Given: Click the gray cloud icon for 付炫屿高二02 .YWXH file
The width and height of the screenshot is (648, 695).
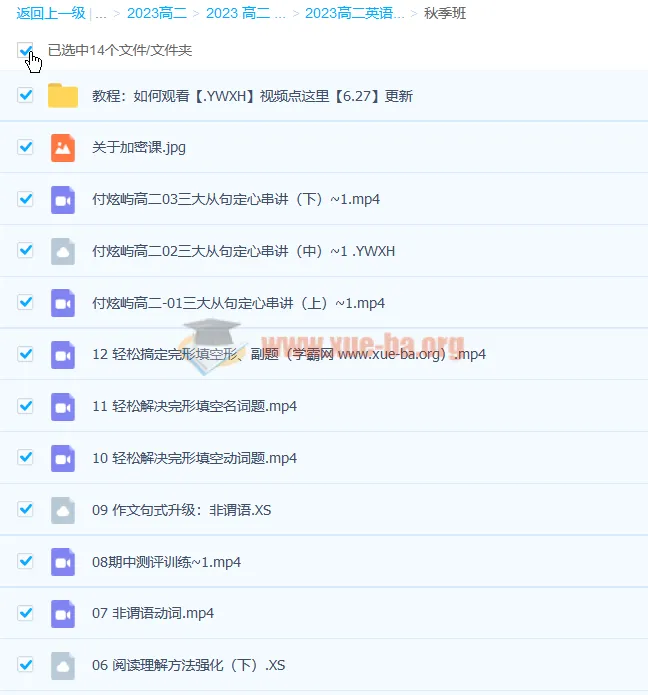Looking at the screenshot, I should [x=63, y=251].
